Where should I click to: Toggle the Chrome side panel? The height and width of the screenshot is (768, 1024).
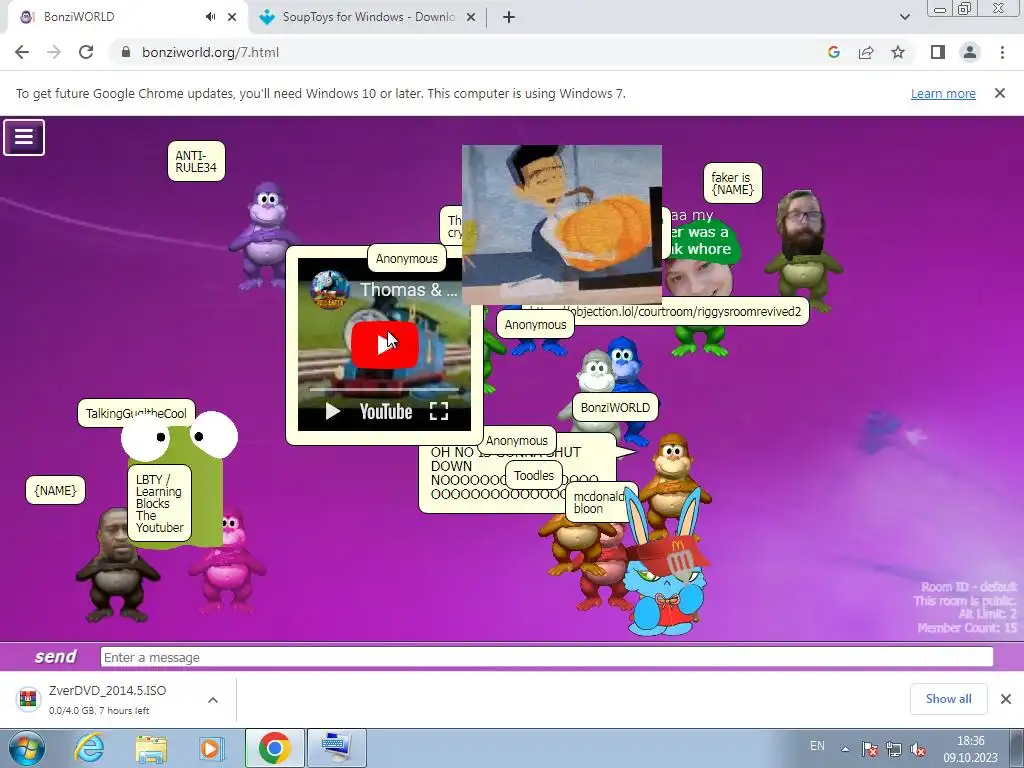click(x=938, y=52)
